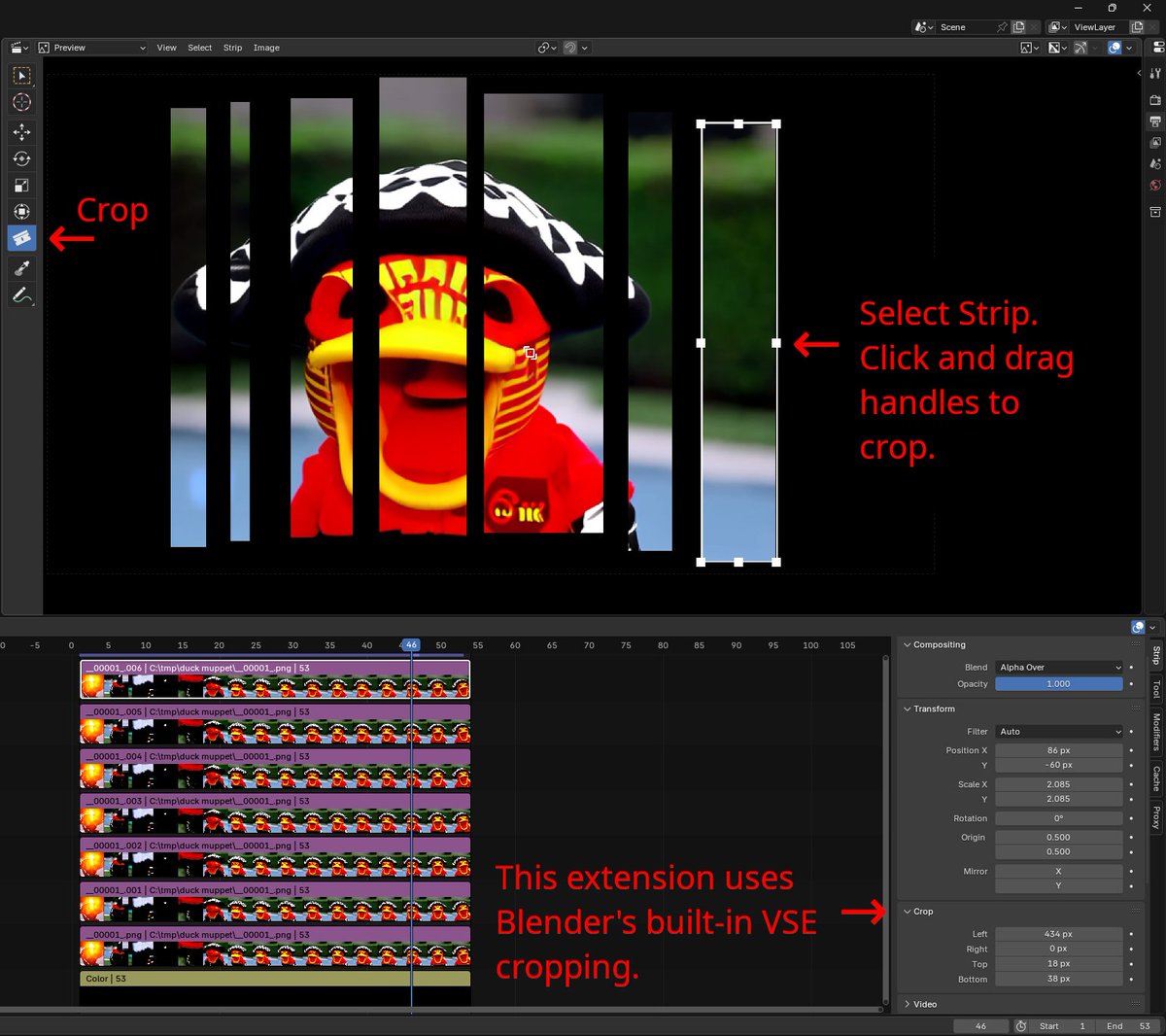Choose the Scale tool
Screen dimensions: 1166x1036
[x=21, y=185]
